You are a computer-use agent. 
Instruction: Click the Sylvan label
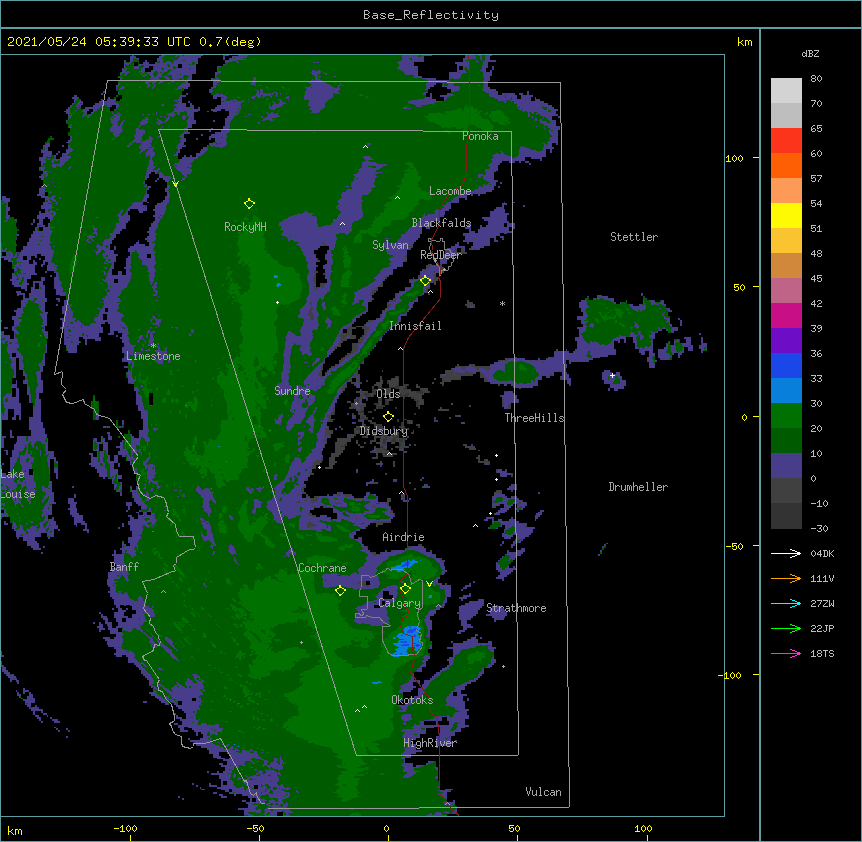click(390, 245)
